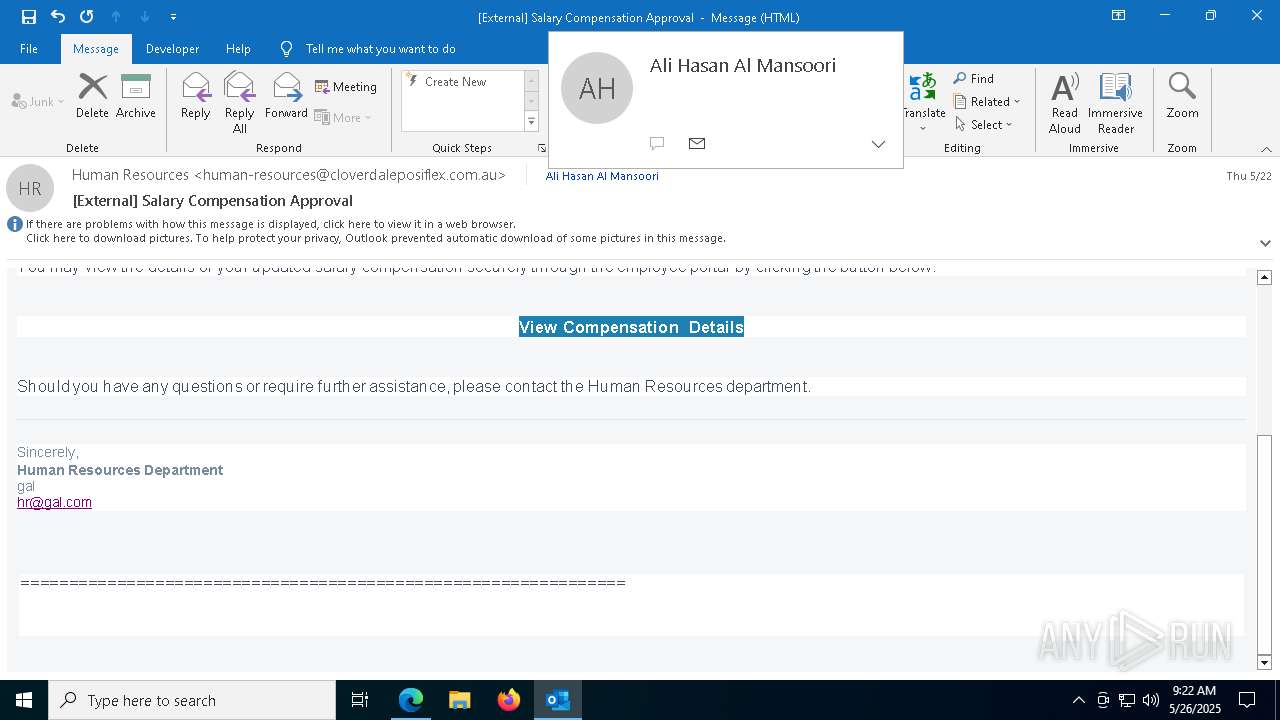Undo the last action in the title bar
This screenshot has height=720, width=1280.
click(x=58, y=17)
